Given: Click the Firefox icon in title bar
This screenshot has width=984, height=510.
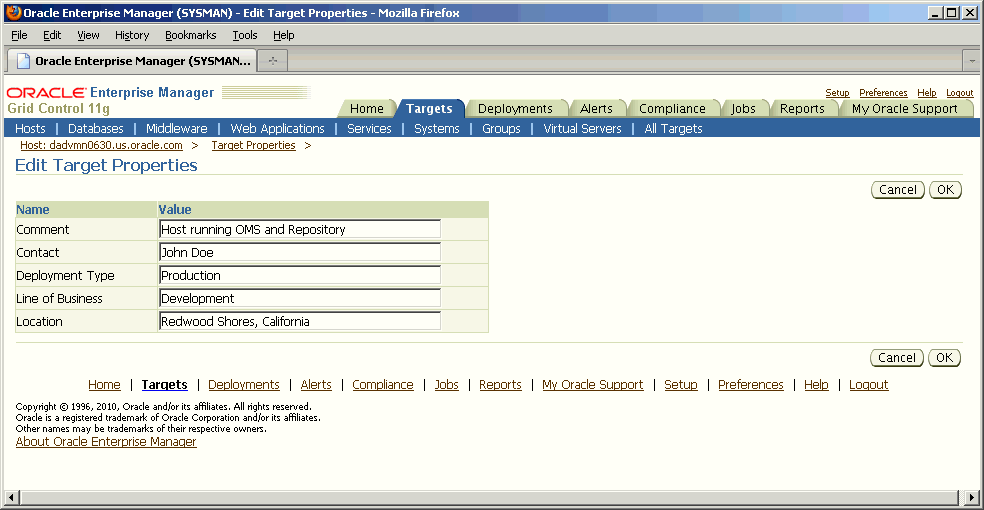Looking at the screenshot, I should pyautogui.click(x=13, y=13).
